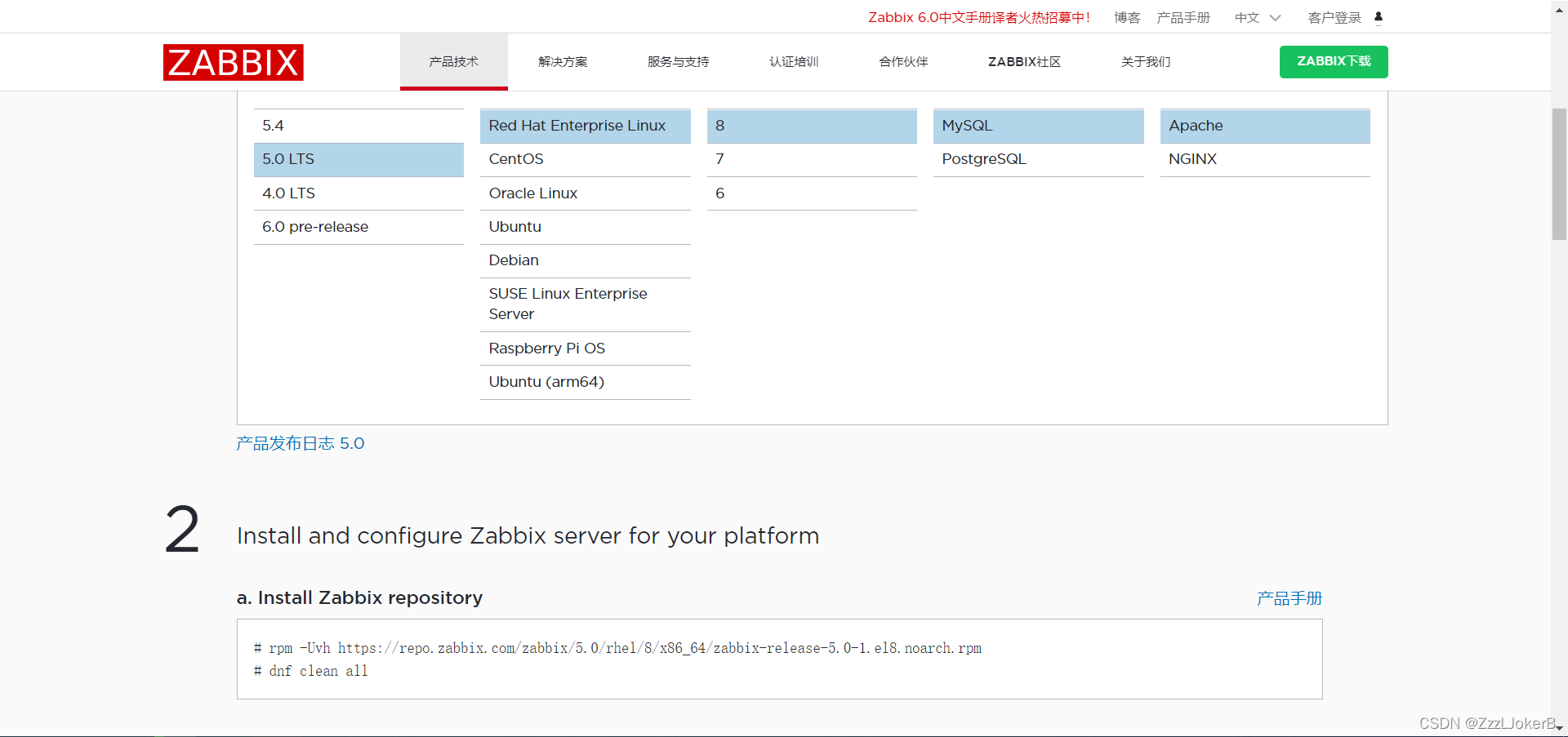
Task: Select Raspberry Pi OS distribution
Action: coord(585,349)
